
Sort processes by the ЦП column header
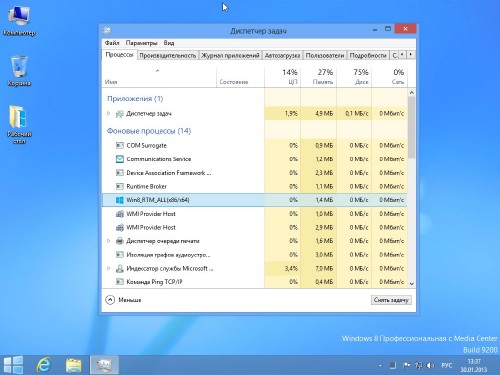[283, 77]
